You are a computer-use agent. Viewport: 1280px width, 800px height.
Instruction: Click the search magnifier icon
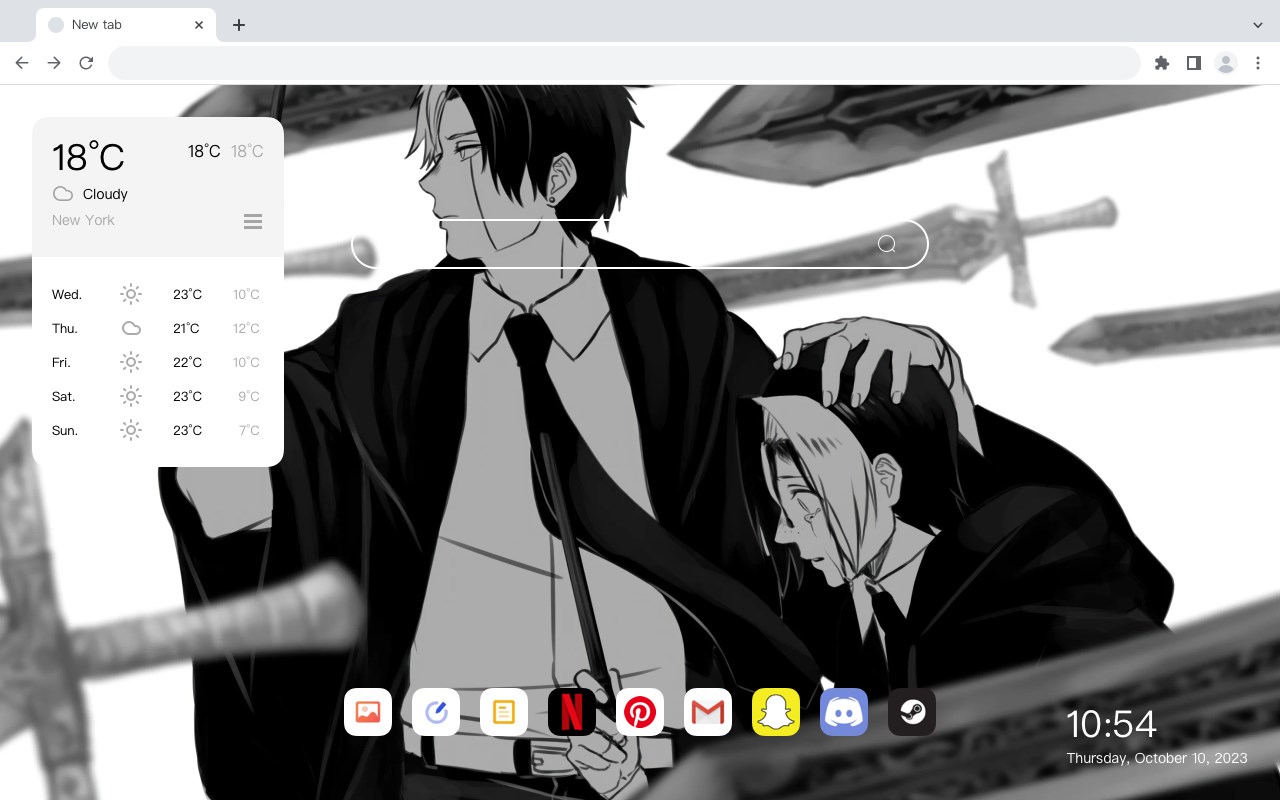(x=887, y=244)
